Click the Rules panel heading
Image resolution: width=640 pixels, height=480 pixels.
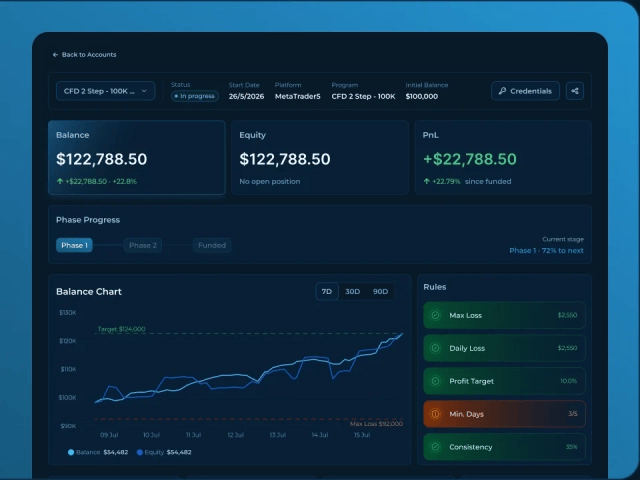click(435, 287)
